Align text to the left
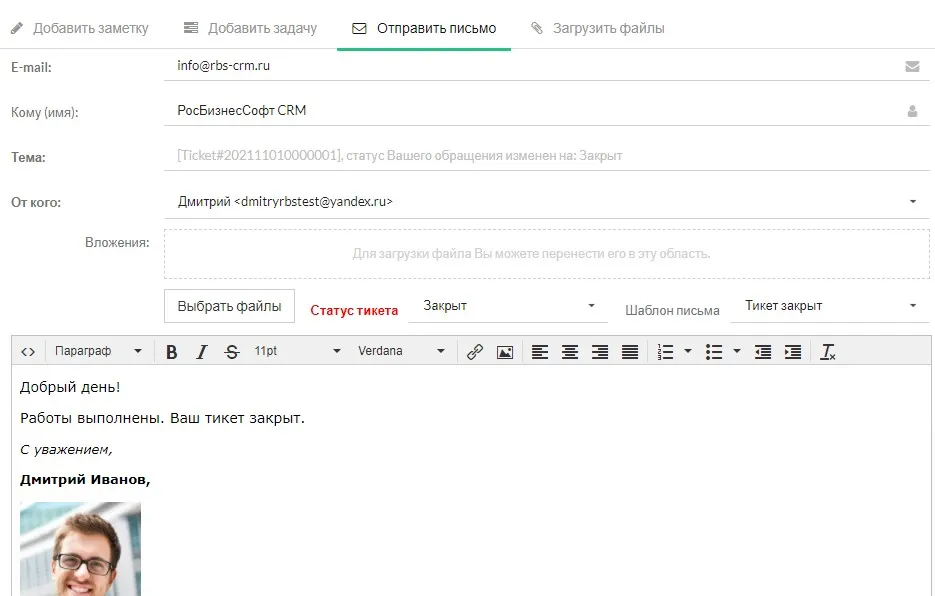Viewport: 935px width, 596px height. (540, 352)
